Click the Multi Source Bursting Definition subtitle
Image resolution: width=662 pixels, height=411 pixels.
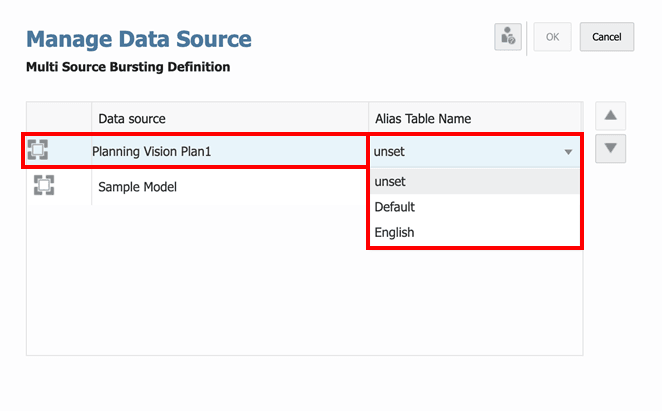pos(128,67)
